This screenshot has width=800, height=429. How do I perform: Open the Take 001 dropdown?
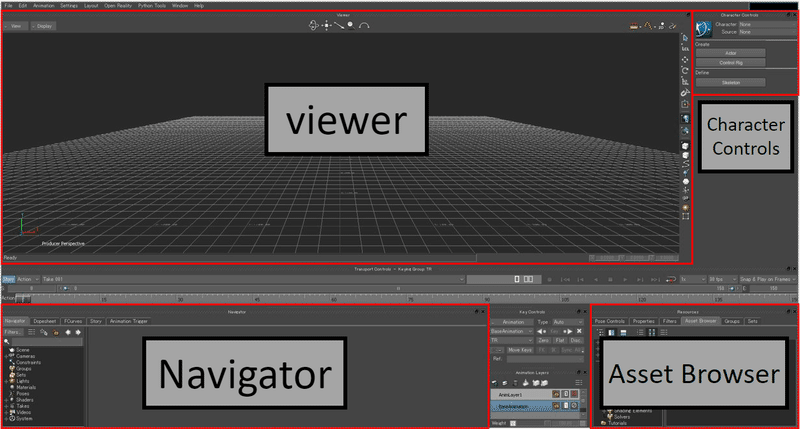point(253,280)
